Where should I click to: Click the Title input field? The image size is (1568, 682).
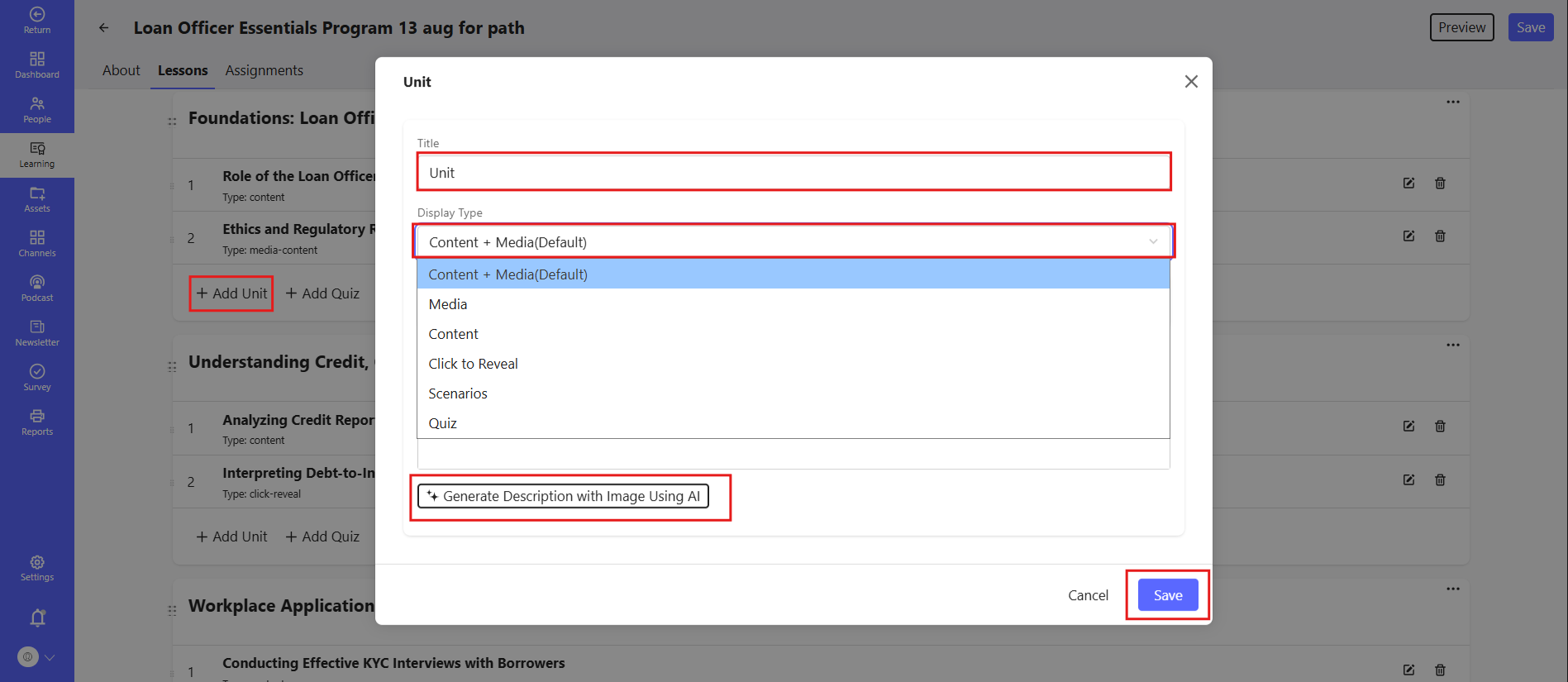pos(794,173)
